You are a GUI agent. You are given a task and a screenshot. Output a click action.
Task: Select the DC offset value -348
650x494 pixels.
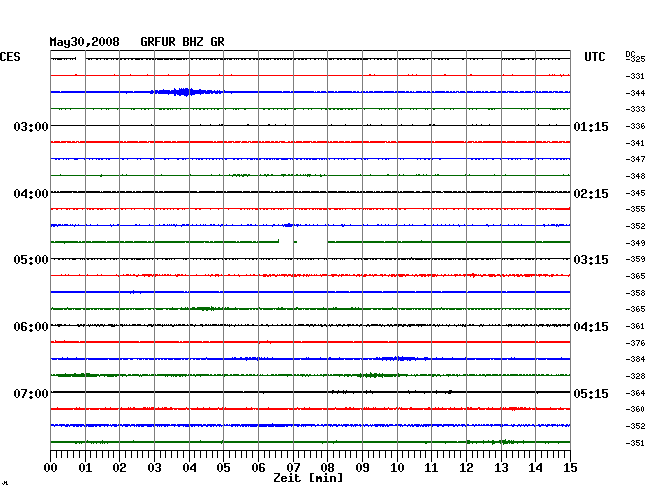(x=635, y=176)
